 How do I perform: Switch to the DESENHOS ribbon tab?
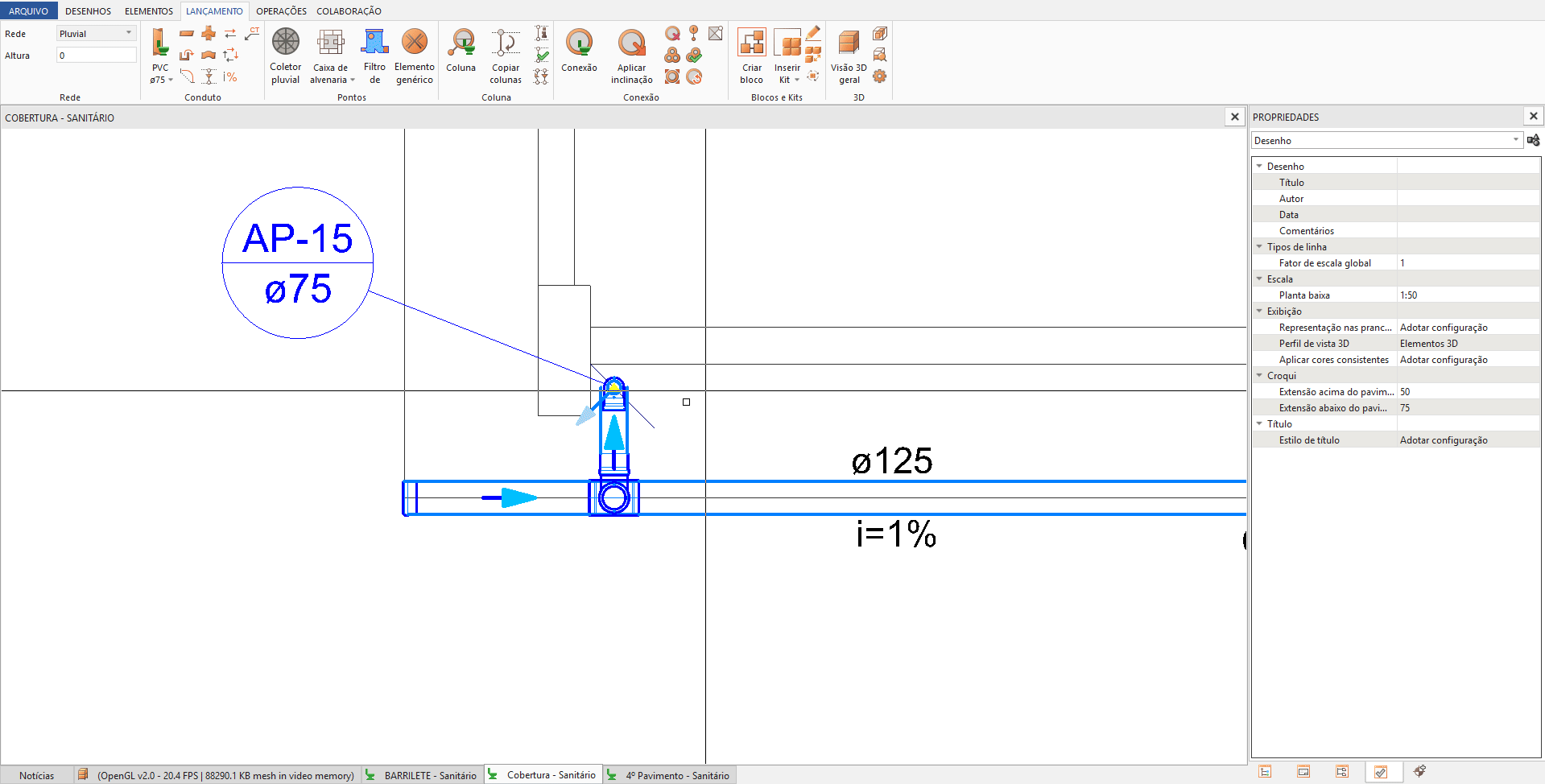tap(88, 11)
